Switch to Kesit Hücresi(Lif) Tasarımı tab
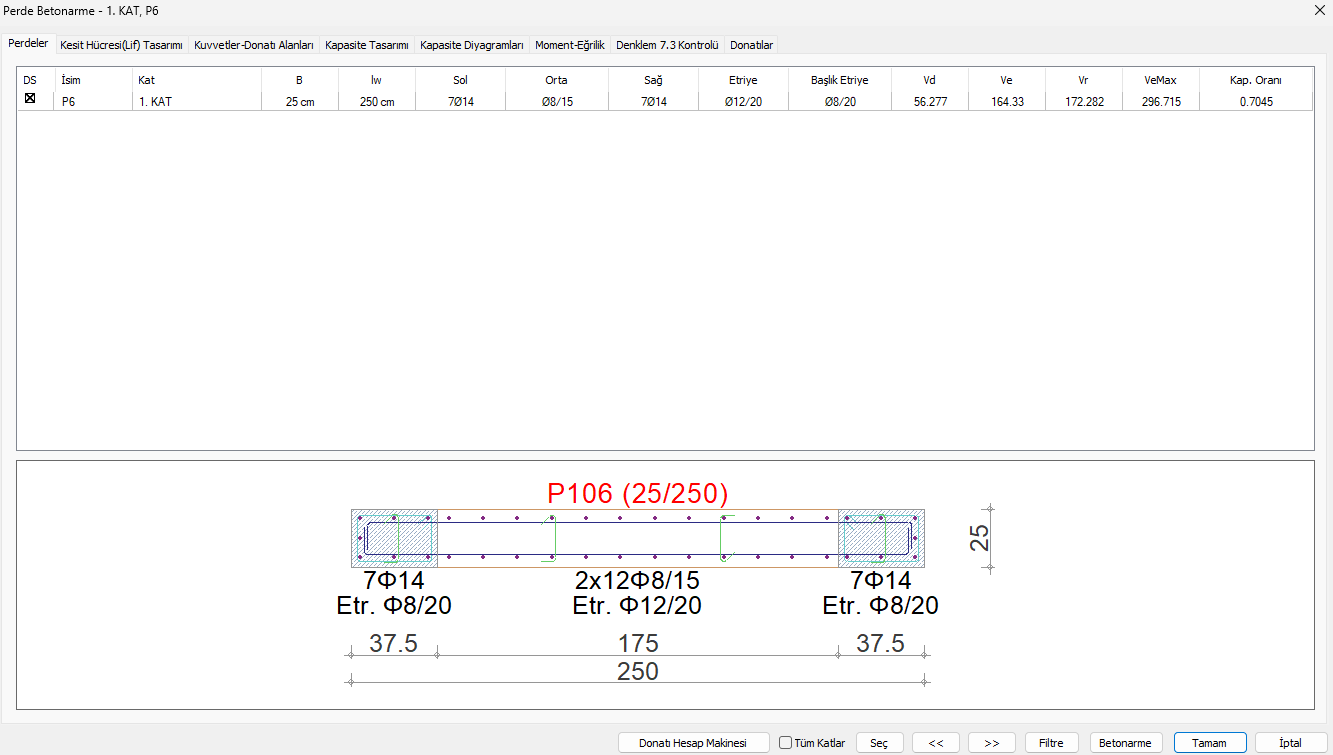1333x755 pixels. click(x=121, y=45)
